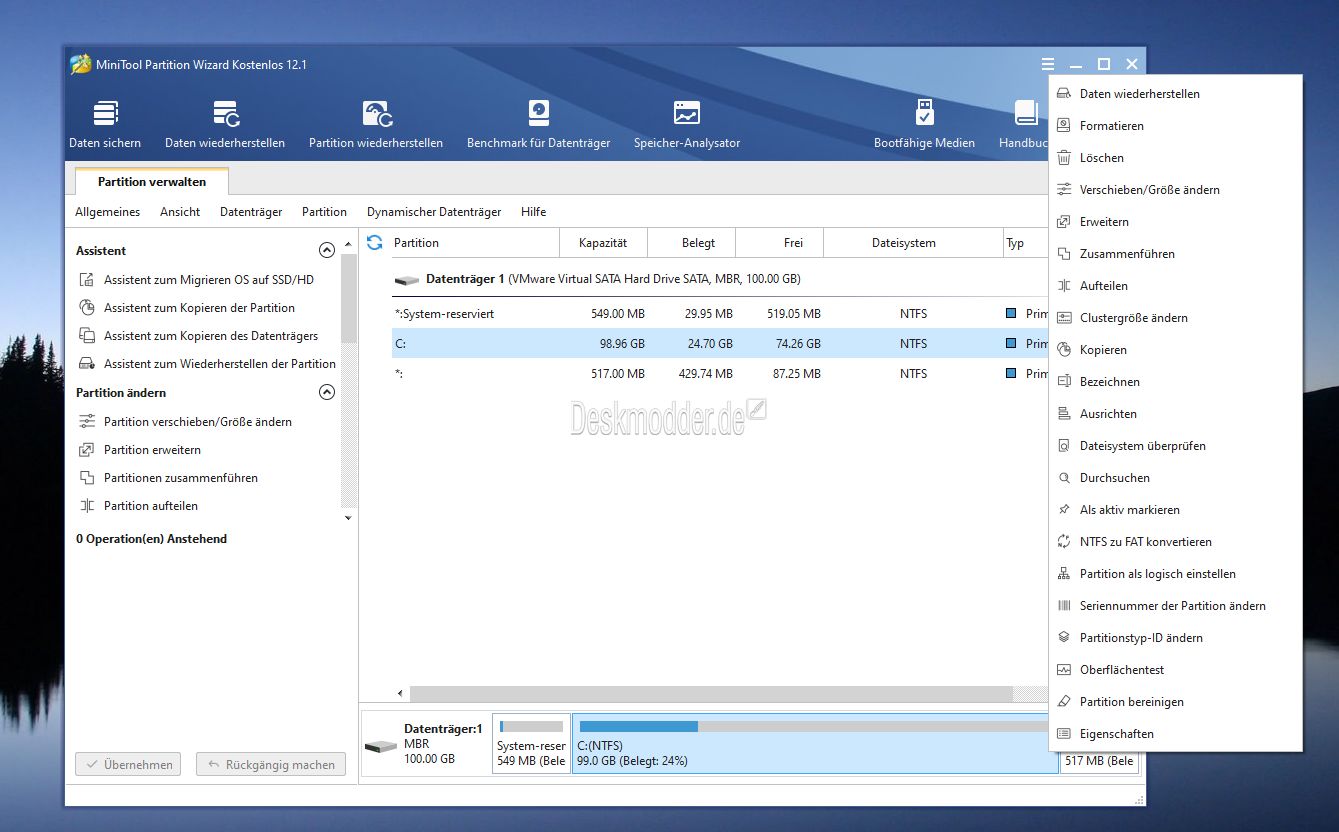The height and width of the screenshot is (832, 1339).
Task: Open the Daten sichern tool
Action: tap(105, 124)
